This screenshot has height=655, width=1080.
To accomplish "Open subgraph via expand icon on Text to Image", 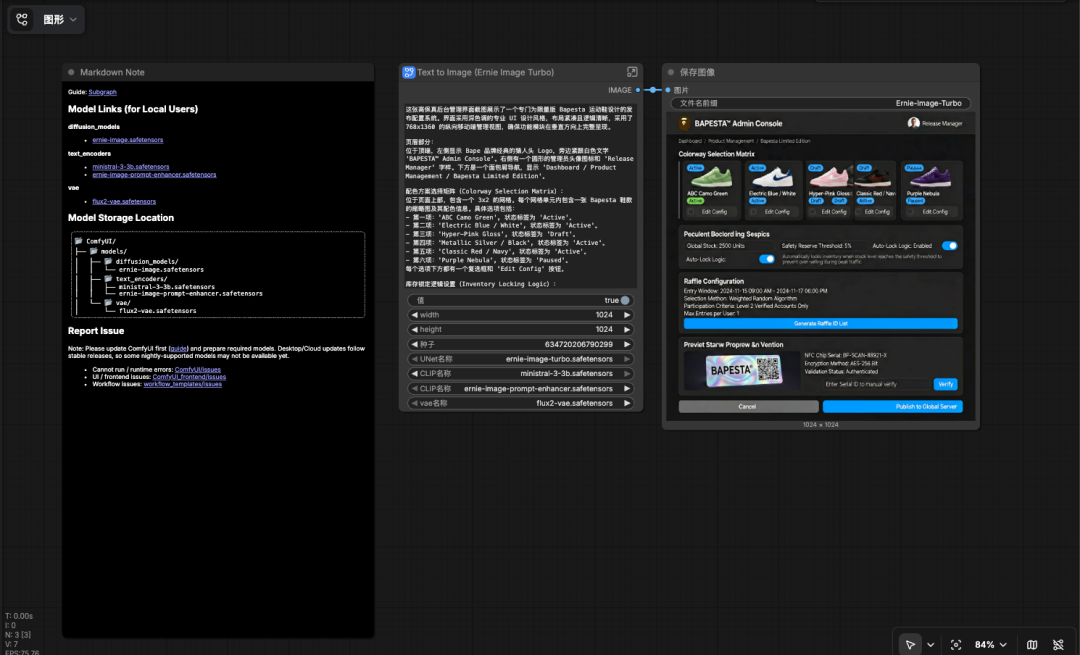I will point(632,72).
